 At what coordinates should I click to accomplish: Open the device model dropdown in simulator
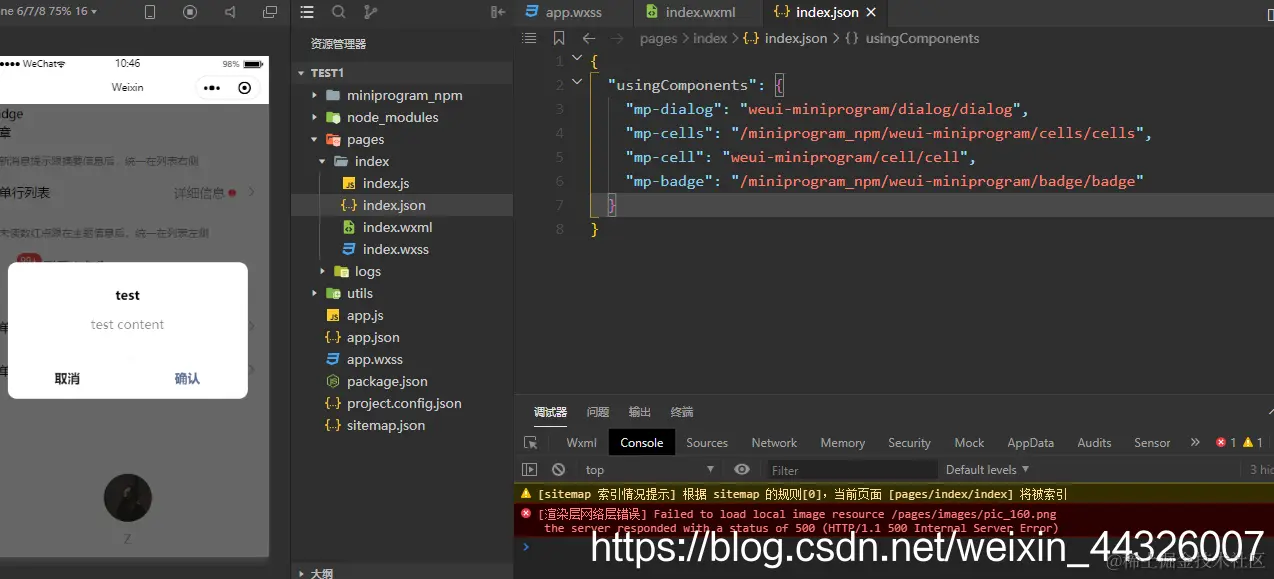[48, 11]
